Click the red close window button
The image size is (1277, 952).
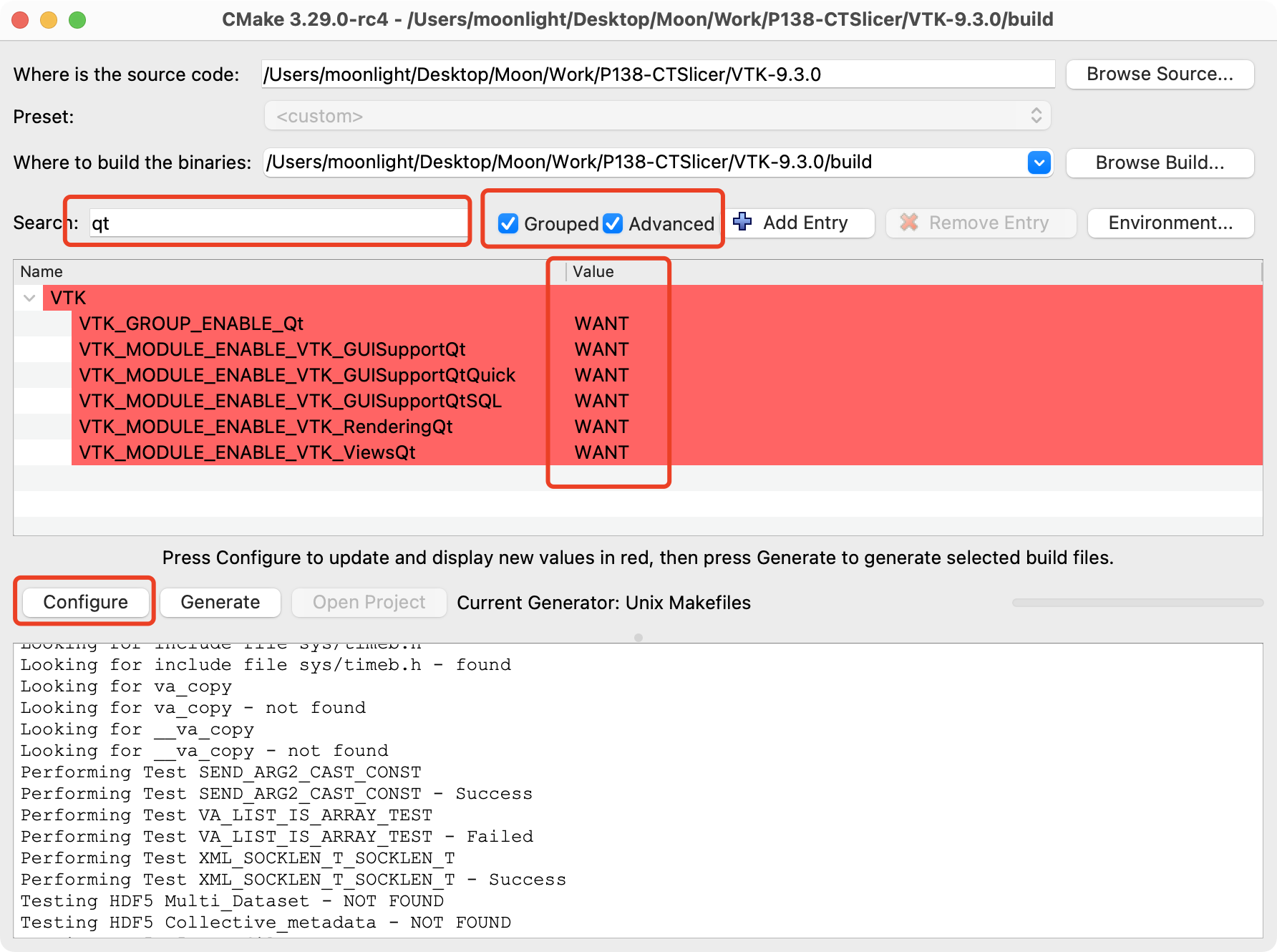click(x=21, y=19)
